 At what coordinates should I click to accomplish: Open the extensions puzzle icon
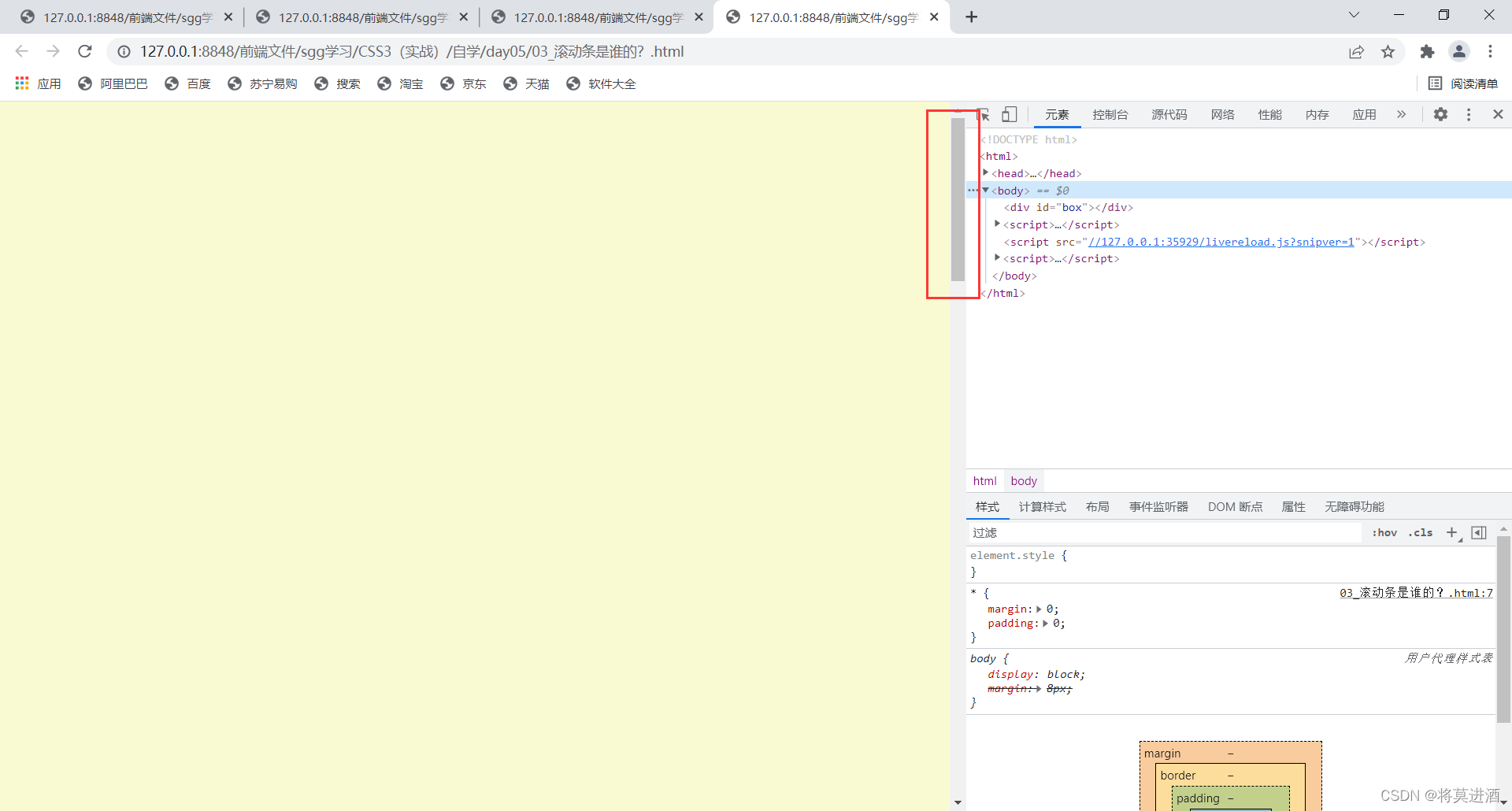click(1427, 52)
